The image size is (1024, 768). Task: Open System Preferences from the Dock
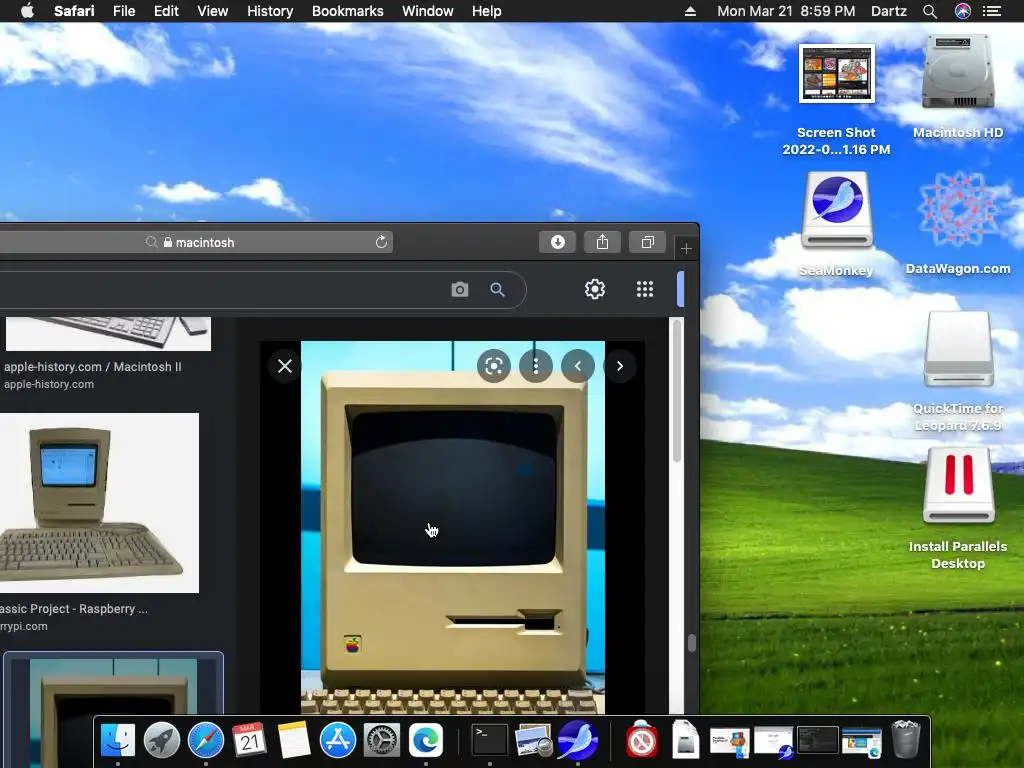(382, 741)
